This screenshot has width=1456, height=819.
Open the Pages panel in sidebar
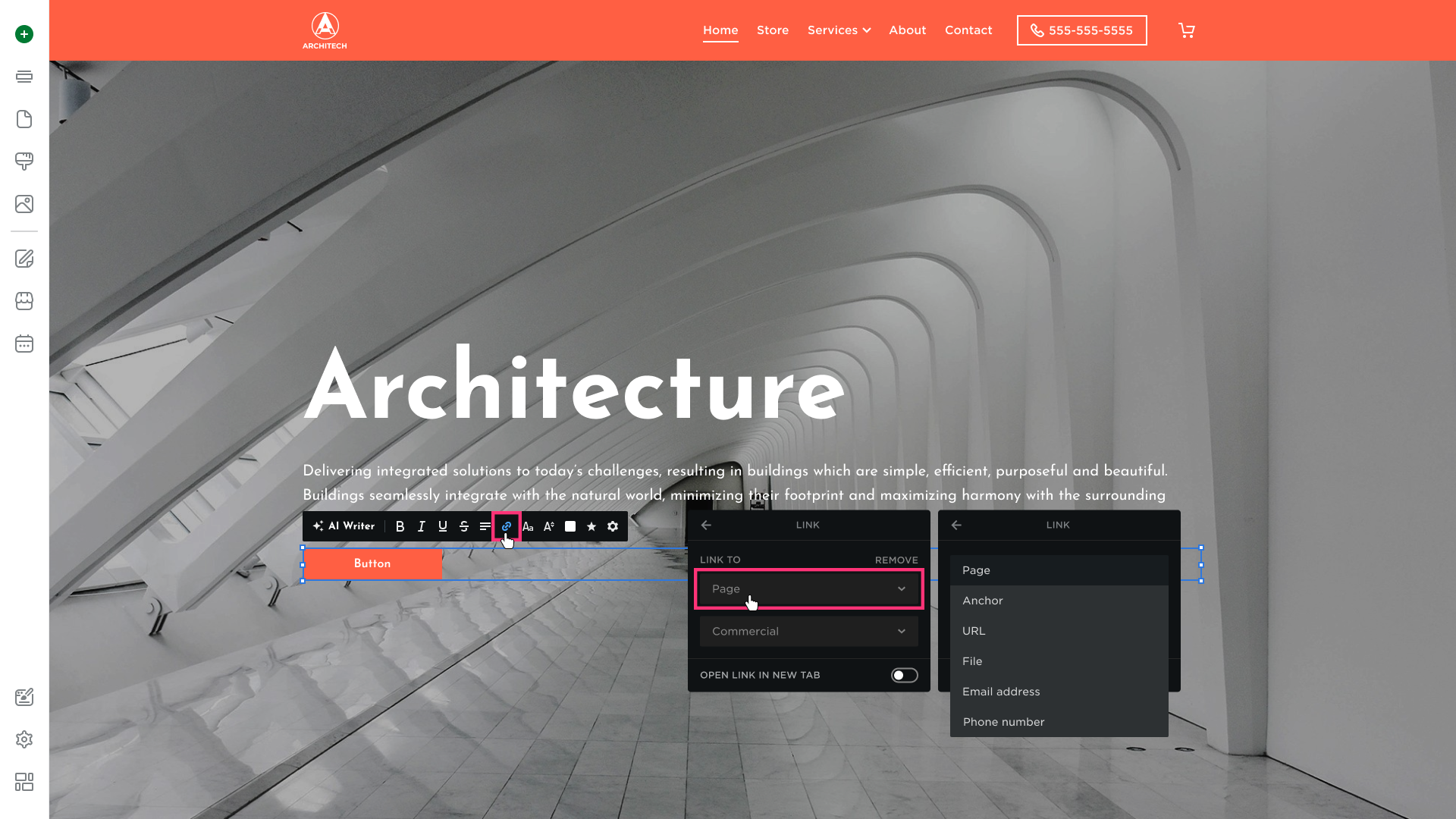(x=24, y=119)
